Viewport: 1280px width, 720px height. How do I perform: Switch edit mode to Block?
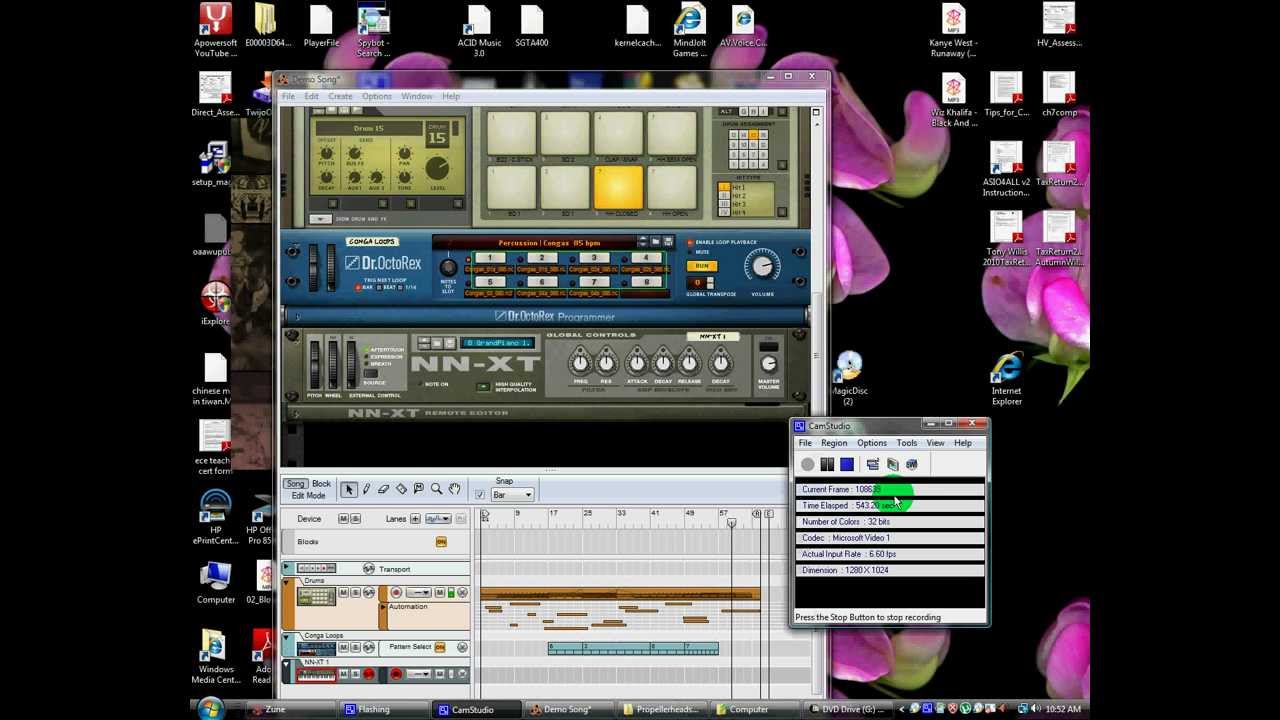[321, 484]
